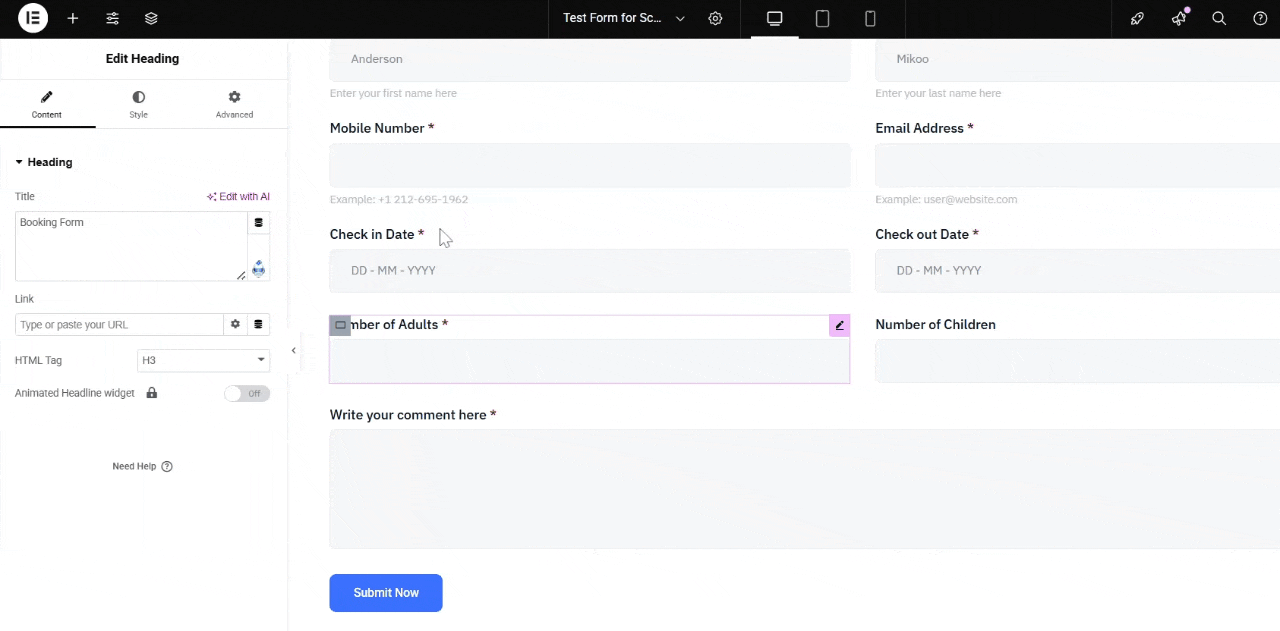
Task: Edit the Number of Adults field pencil icon
Action: coord(839,324)
